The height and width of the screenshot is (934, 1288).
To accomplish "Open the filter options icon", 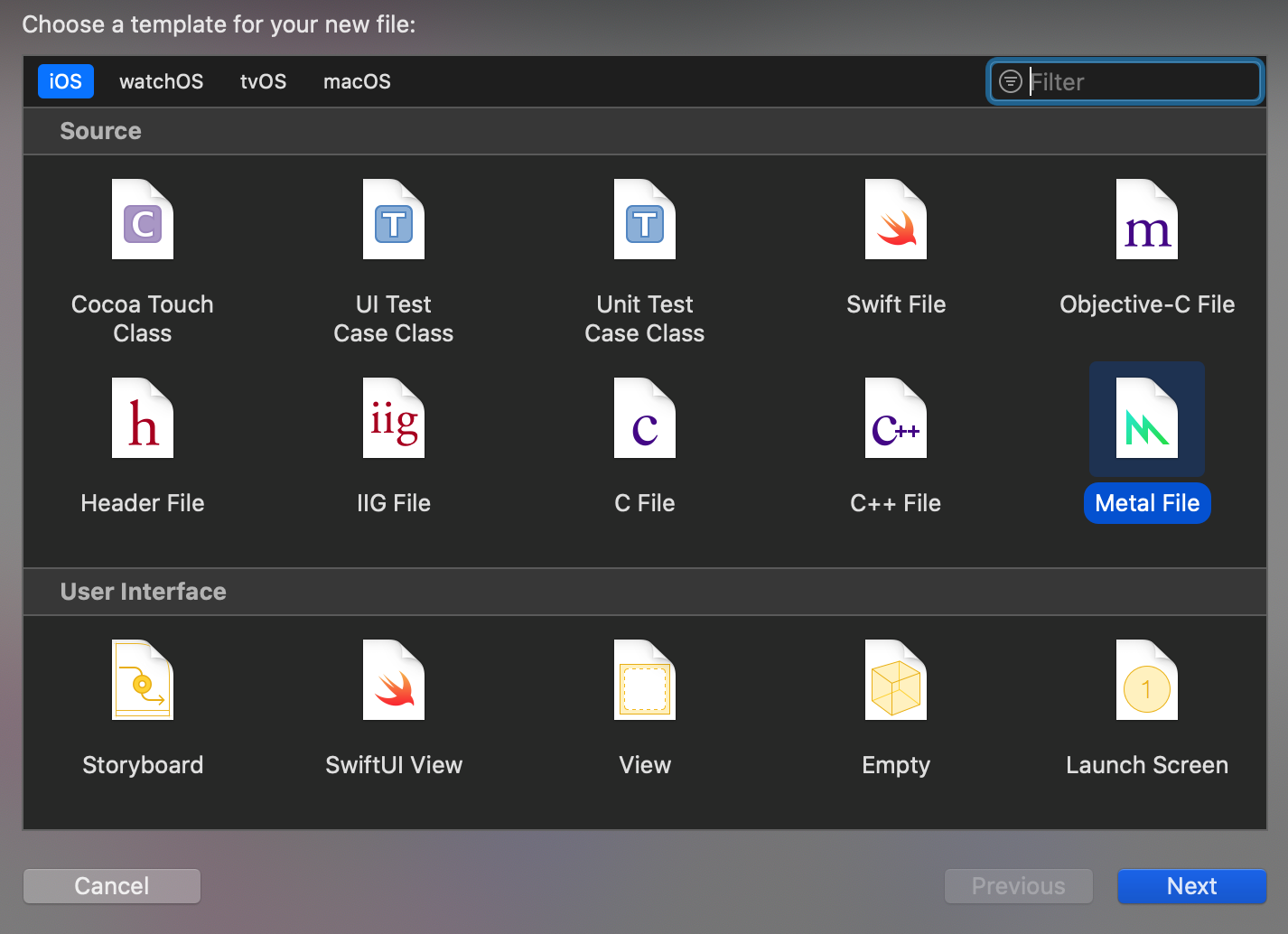I will pos(1011,81).
